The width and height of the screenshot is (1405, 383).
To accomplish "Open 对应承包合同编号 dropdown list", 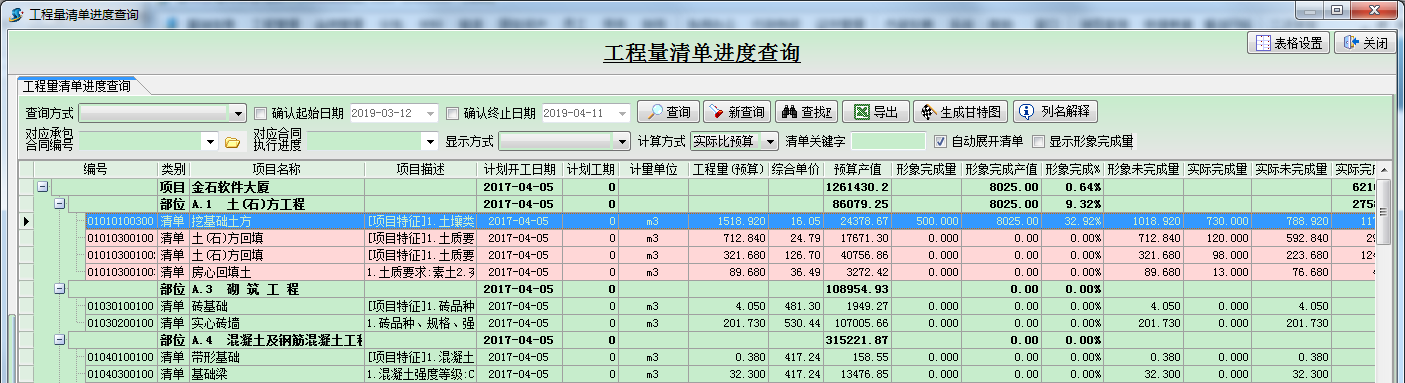I will pos(210,142).
